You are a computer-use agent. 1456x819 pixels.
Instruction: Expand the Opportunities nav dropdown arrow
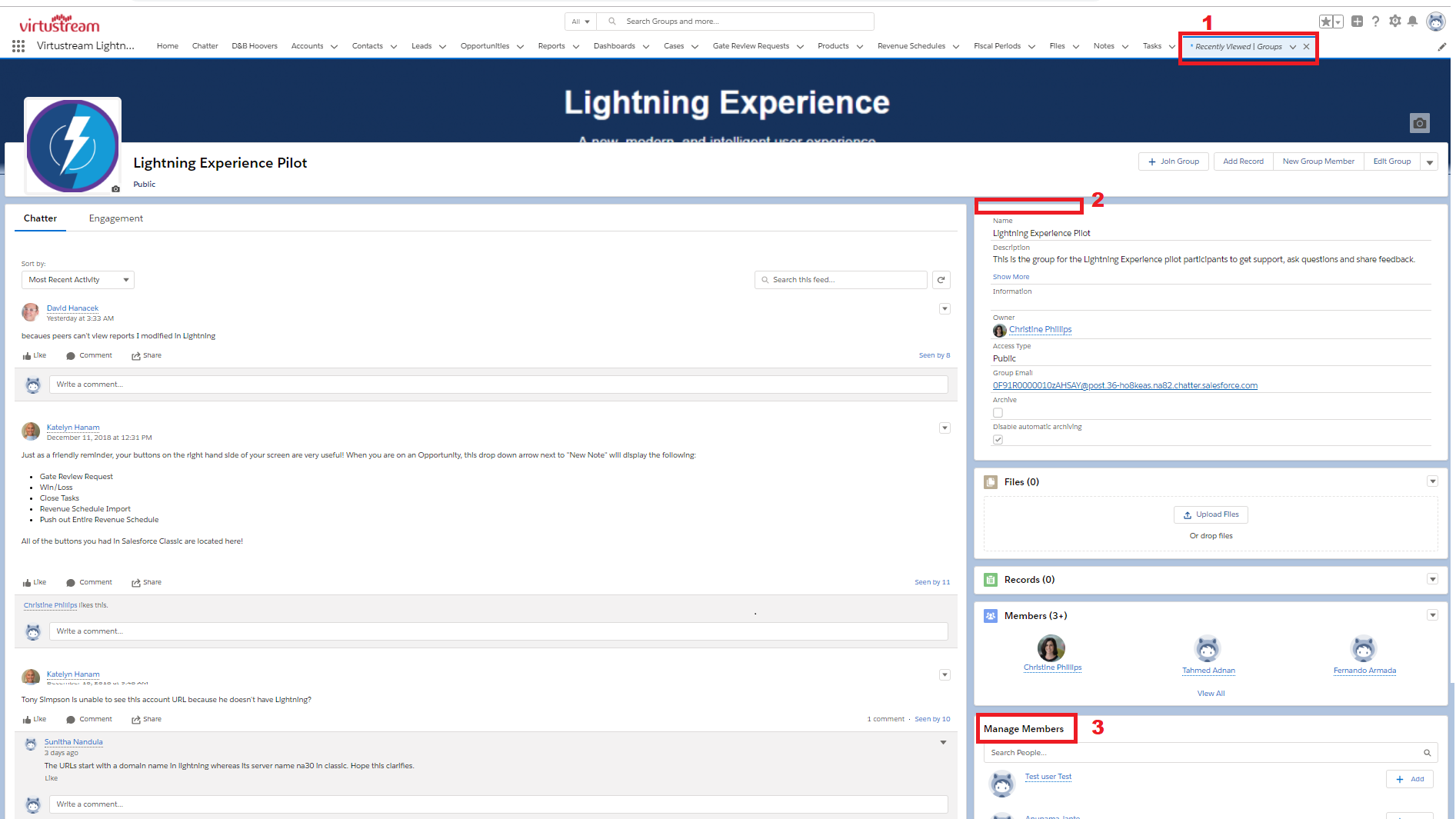coord(520,47)
